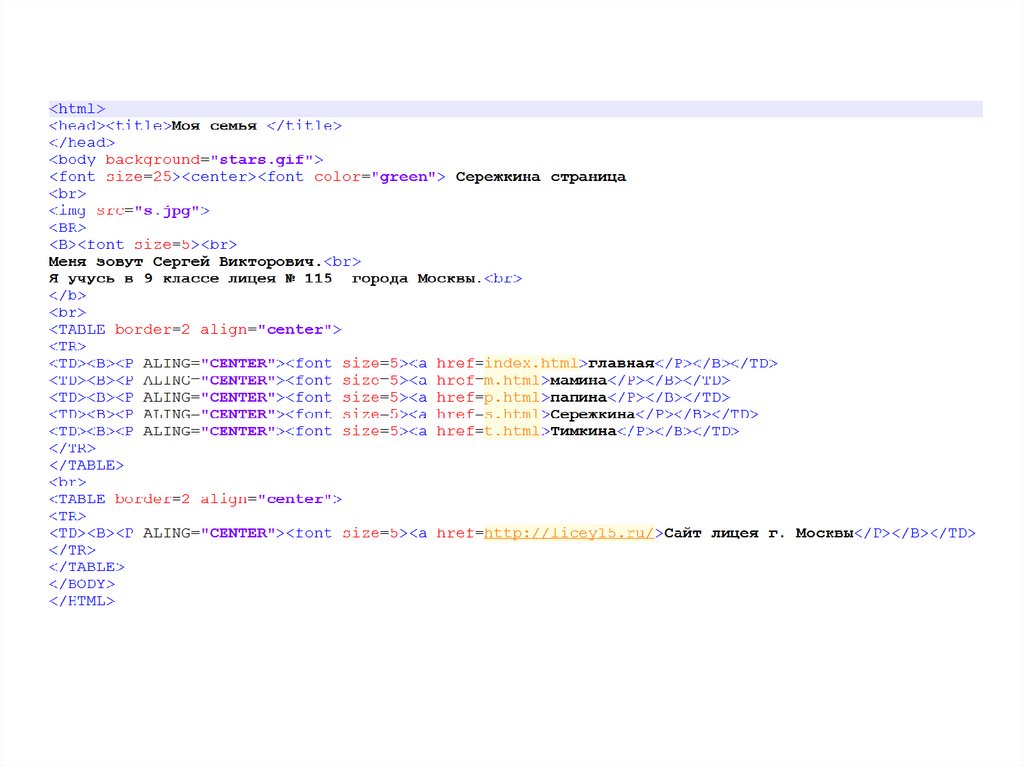Click the word "Тимкина" in the code

coord(582,431)
